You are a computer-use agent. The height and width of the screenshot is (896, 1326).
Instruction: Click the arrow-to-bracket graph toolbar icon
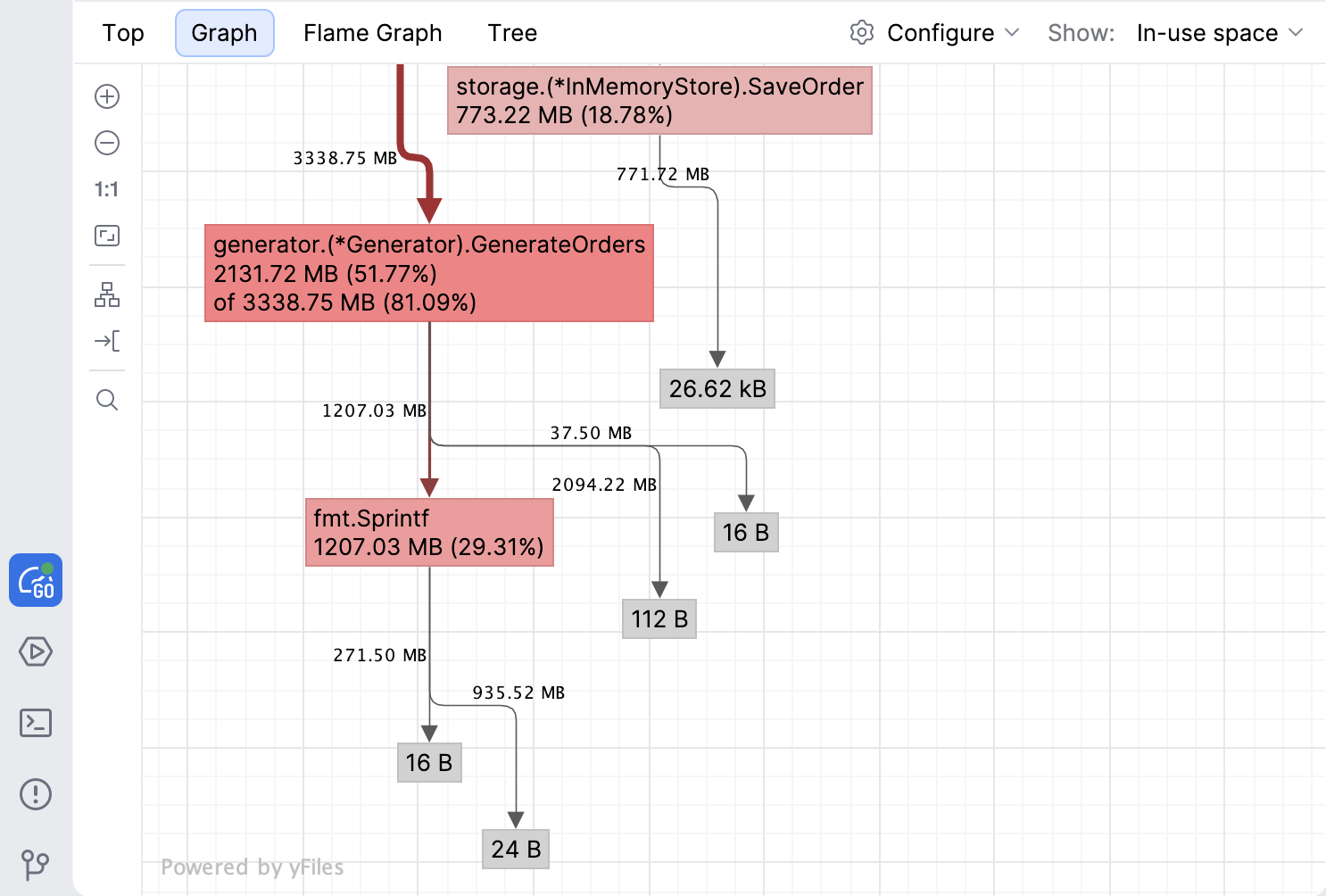click(107, 341)
